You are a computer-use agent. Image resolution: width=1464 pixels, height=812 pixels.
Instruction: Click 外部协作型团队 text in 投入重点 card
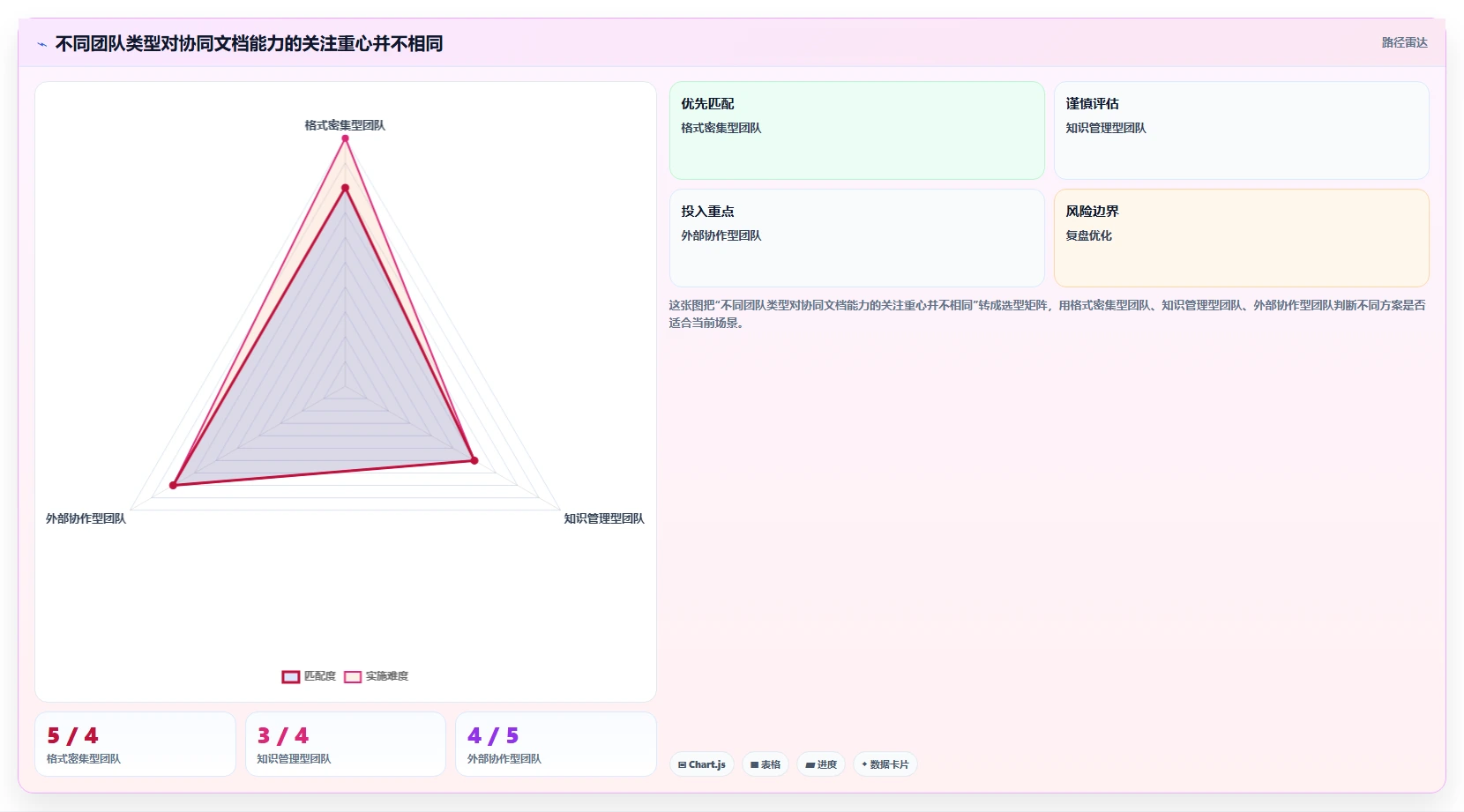click(721, 235)
